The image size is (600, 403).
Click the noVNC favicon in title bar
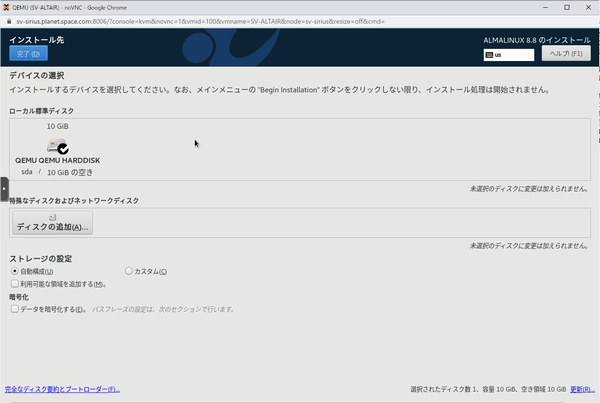6,7
